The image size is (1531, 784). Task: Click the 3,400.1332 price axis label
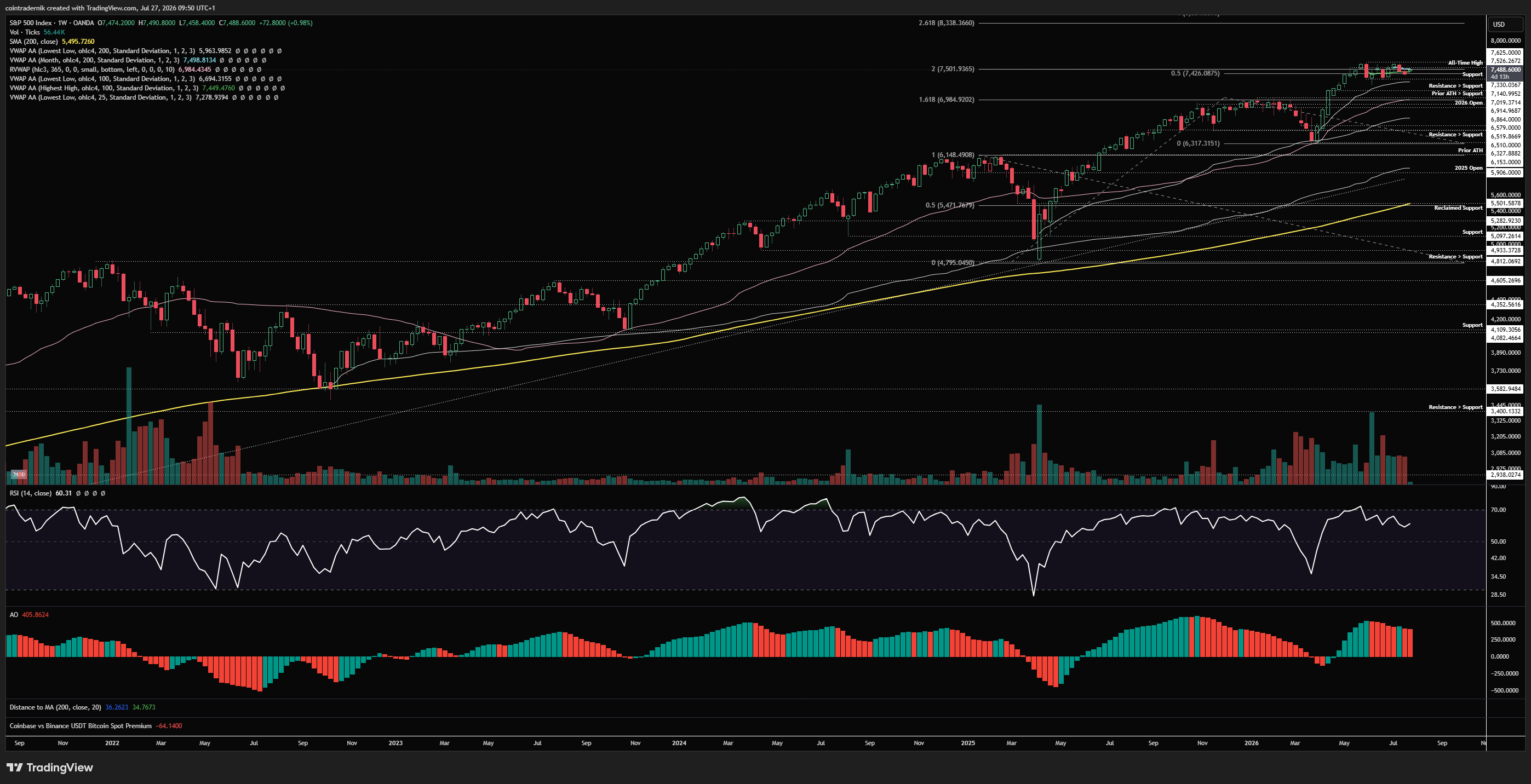pos(1505,411)
